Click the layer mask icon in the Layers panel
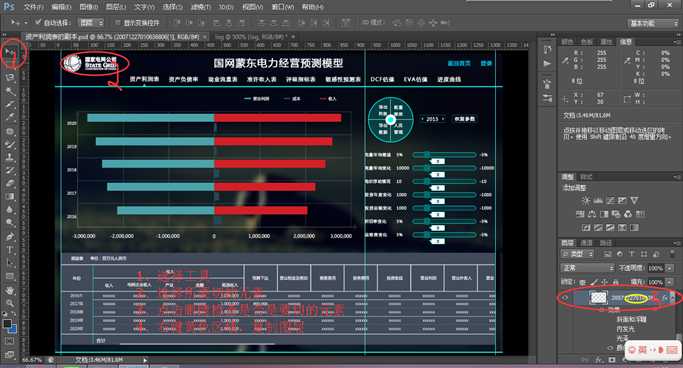This screenshot has width=683, height=368. pyautogui.click(x=612, y=360)
